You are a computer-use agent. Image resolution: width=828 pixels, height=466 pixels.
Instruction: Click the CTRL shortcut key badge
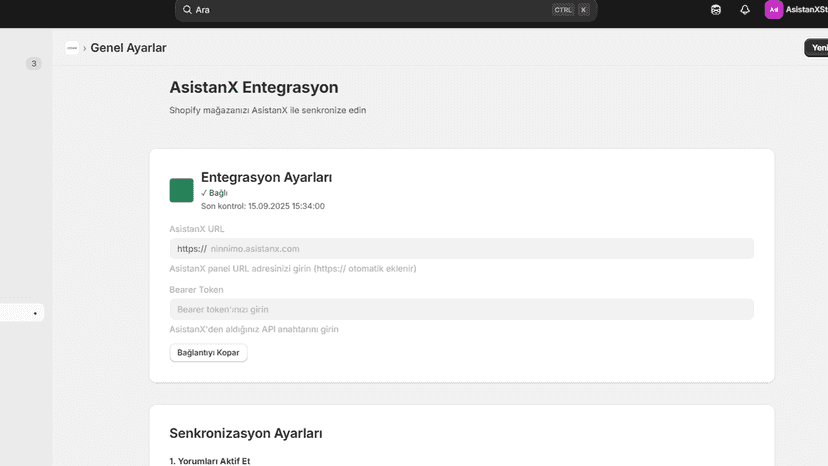click(x=563, y=10)
